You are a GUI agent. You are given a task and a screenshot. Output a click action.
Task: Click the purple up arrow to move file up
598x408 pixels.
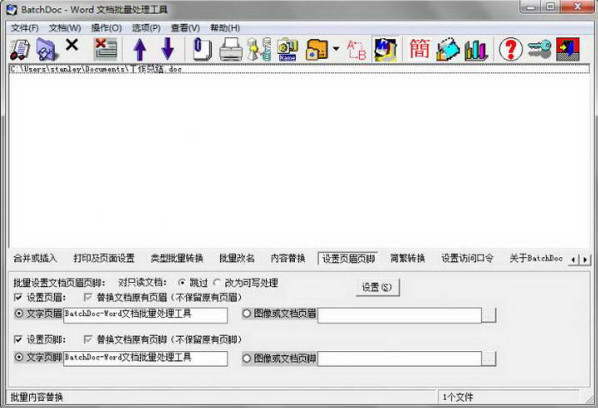coord(140,50)
